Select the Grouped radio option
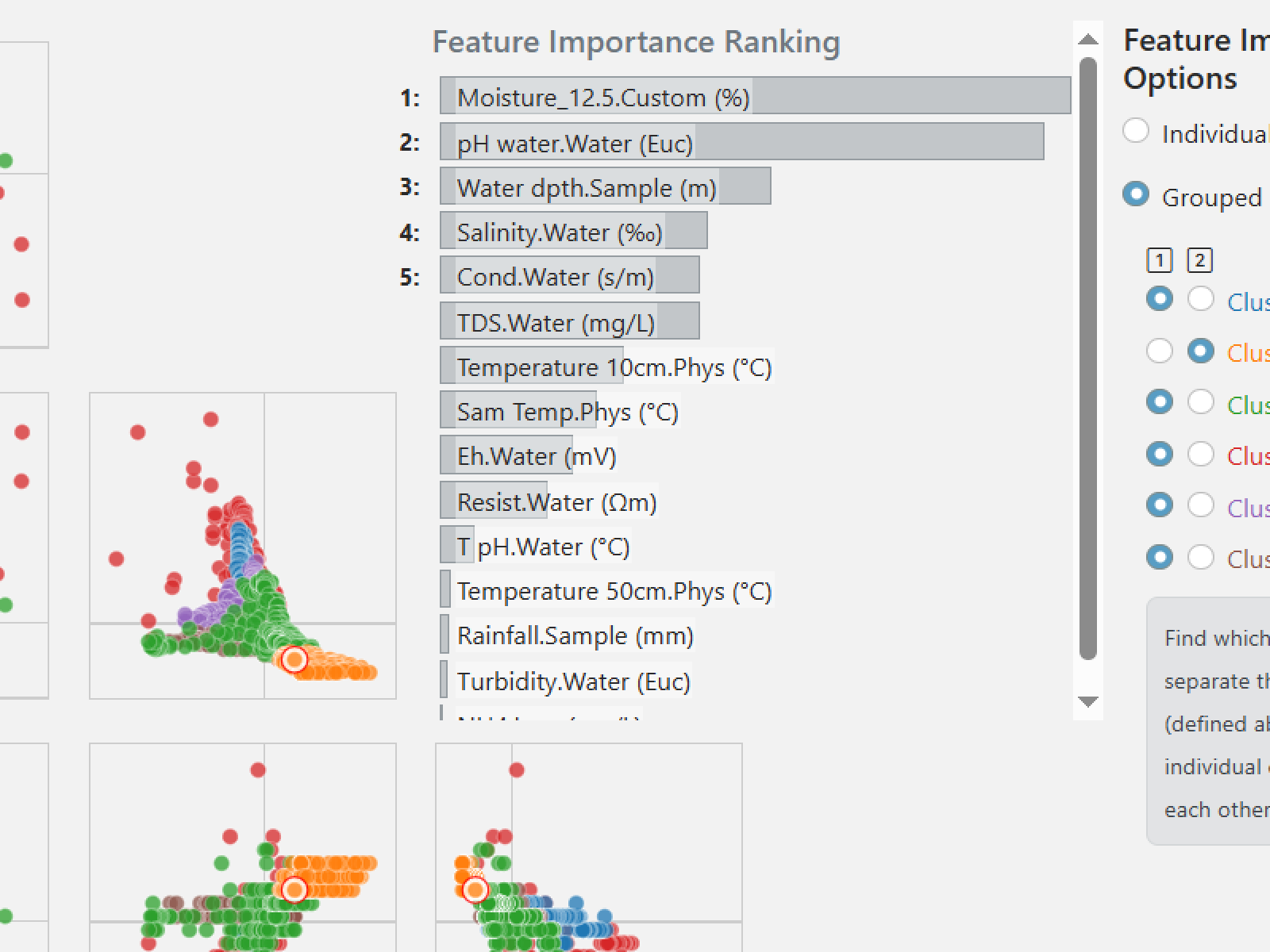 click(1136, 194)
